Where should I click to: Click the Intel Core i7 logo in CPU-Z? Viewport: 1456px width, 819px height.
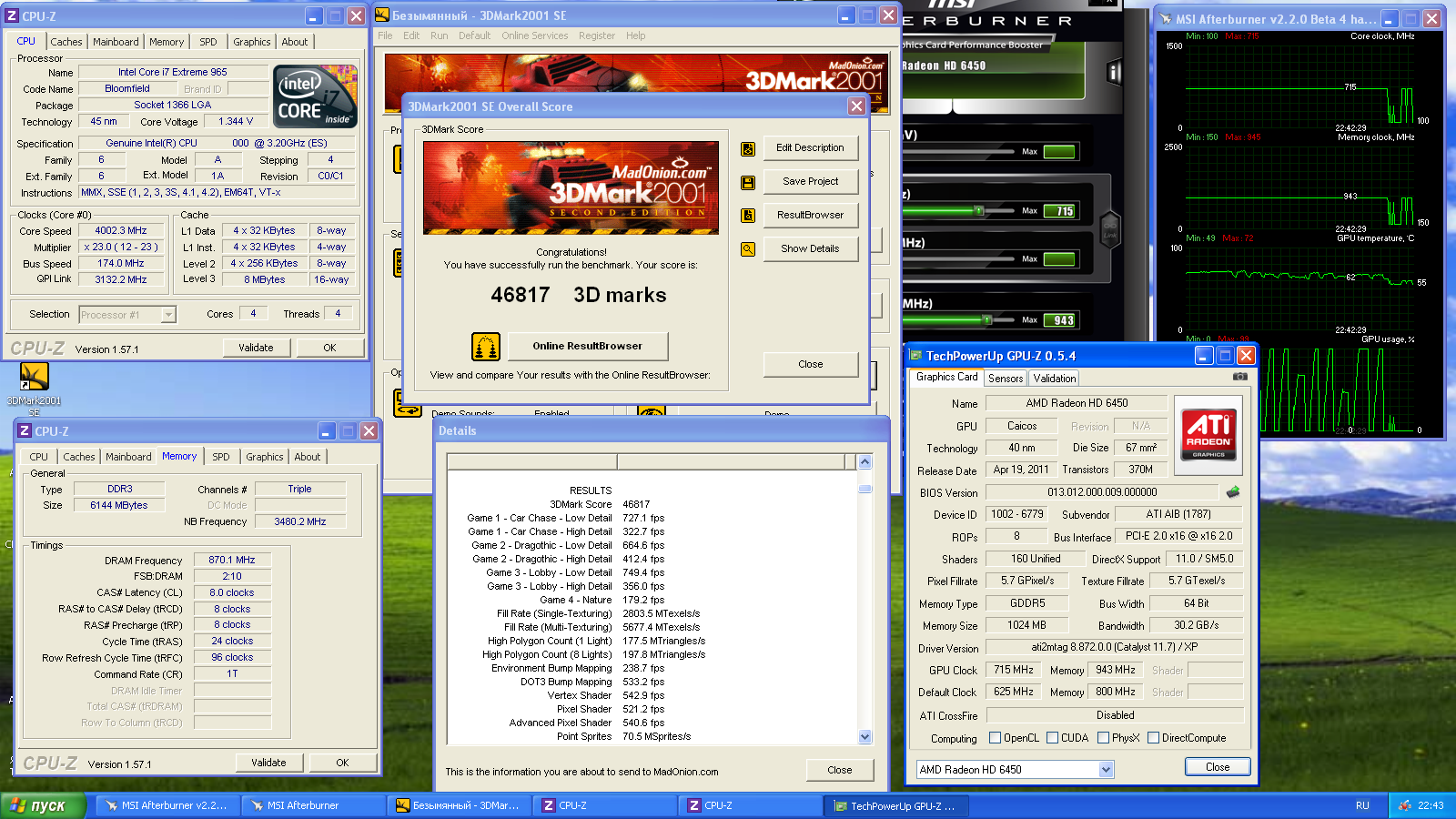click(316, 96)
